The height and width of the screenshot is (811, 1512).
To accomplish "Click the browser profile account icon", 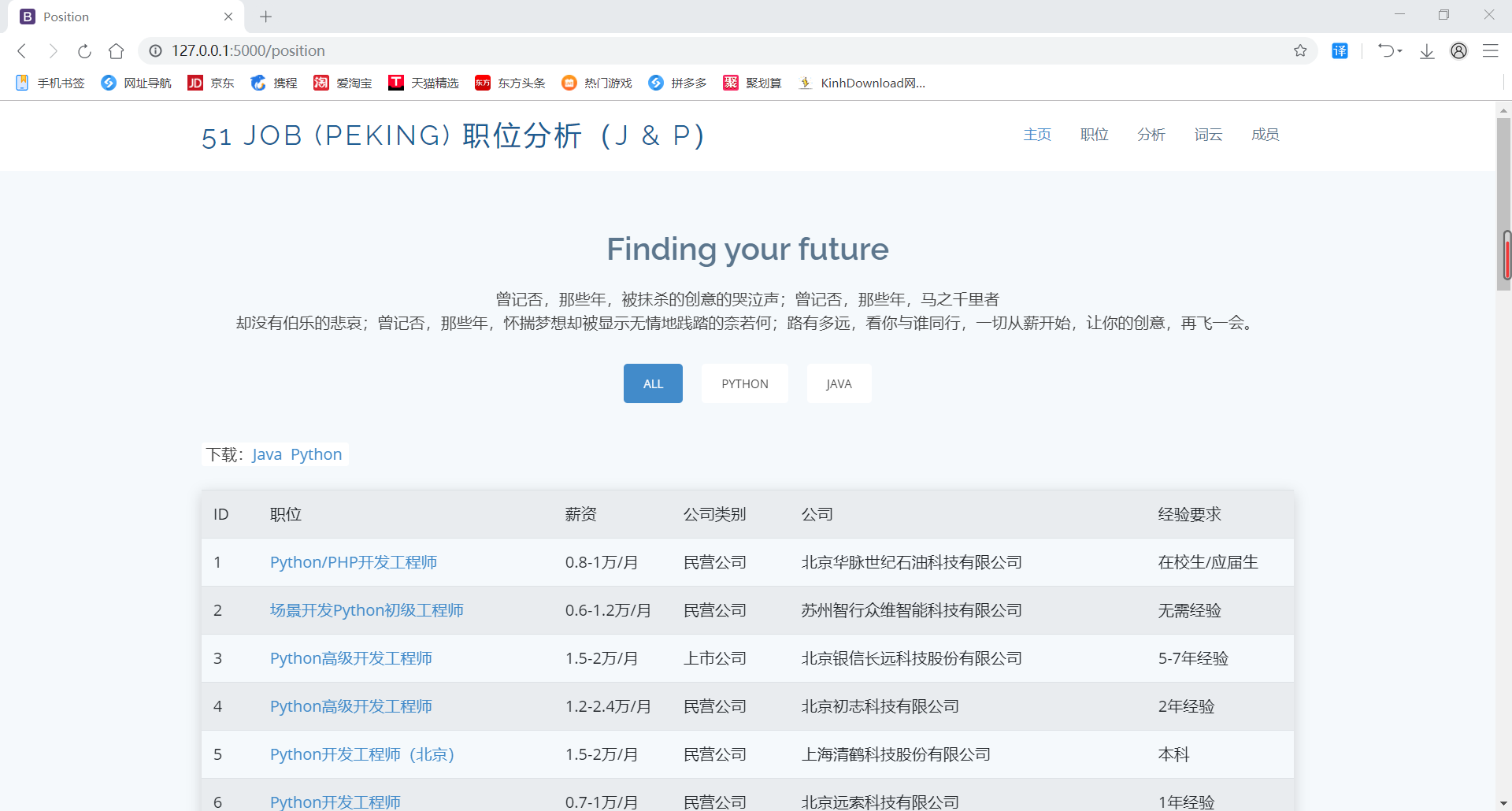I will tap(1458, 50).
